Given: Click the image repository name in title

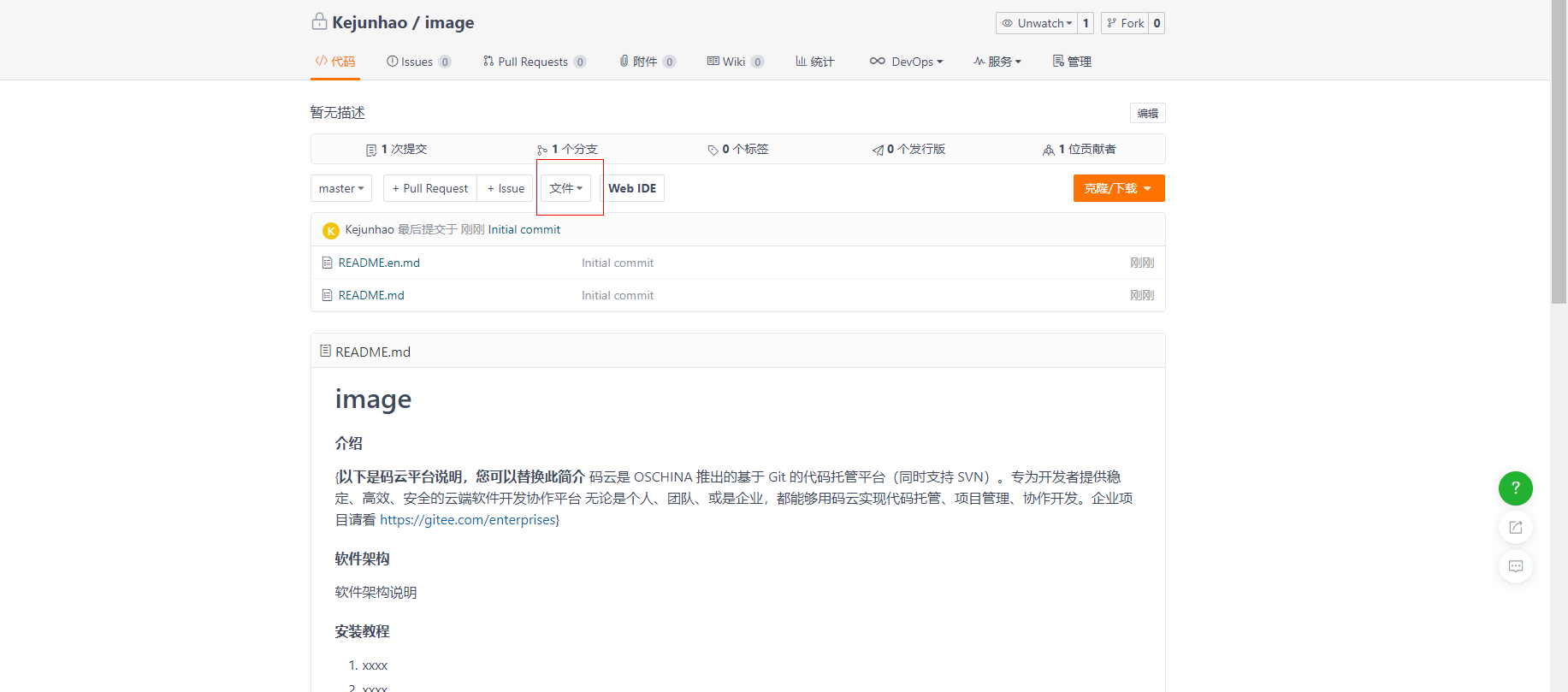Looking at the screenshot, I should click(x=449, y=22).
